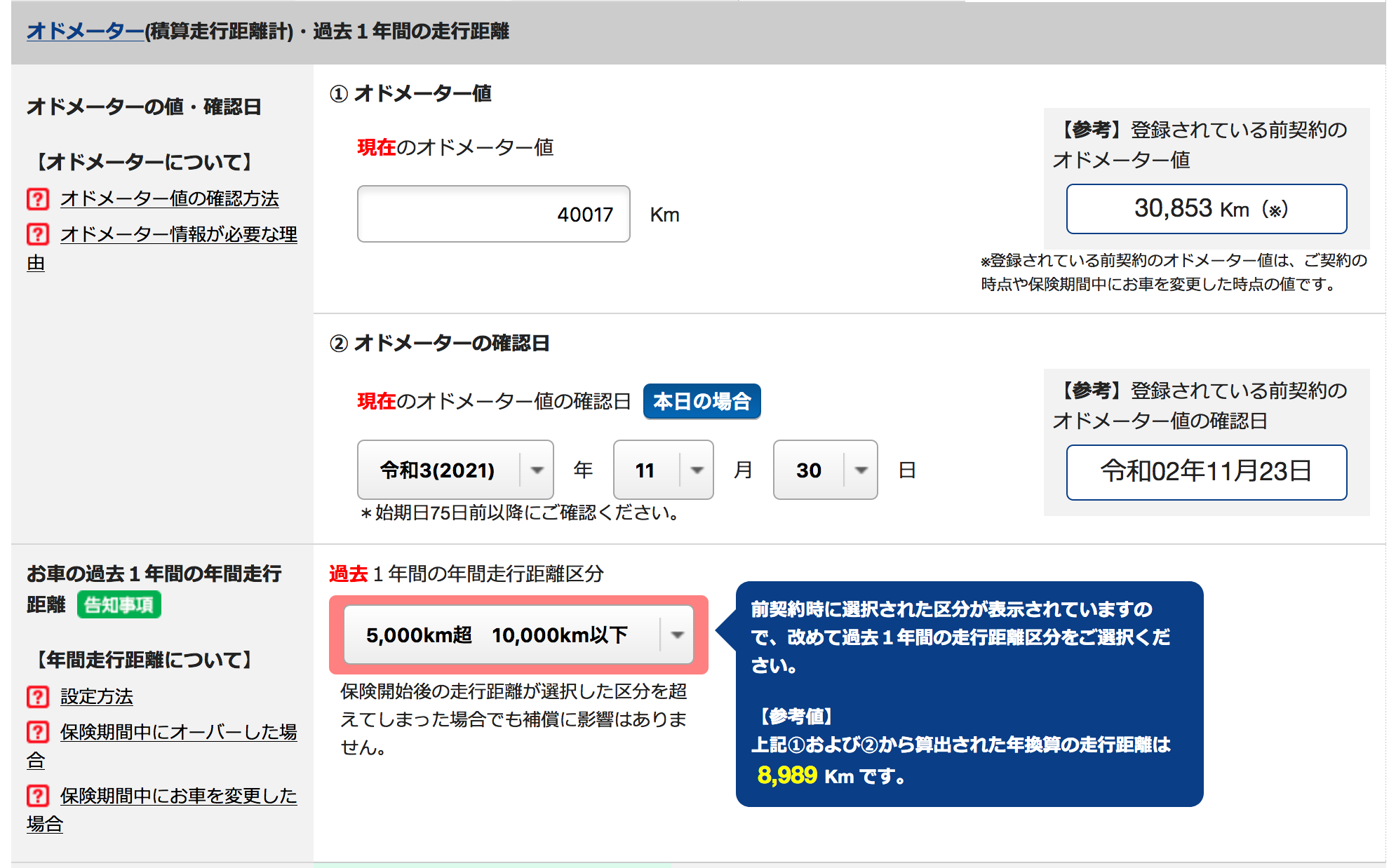This screenshot has width=1396, height=868.
Task: Expand the 5,000km超 10,000km以下 distance dropdown
Action: coord(518,635)
